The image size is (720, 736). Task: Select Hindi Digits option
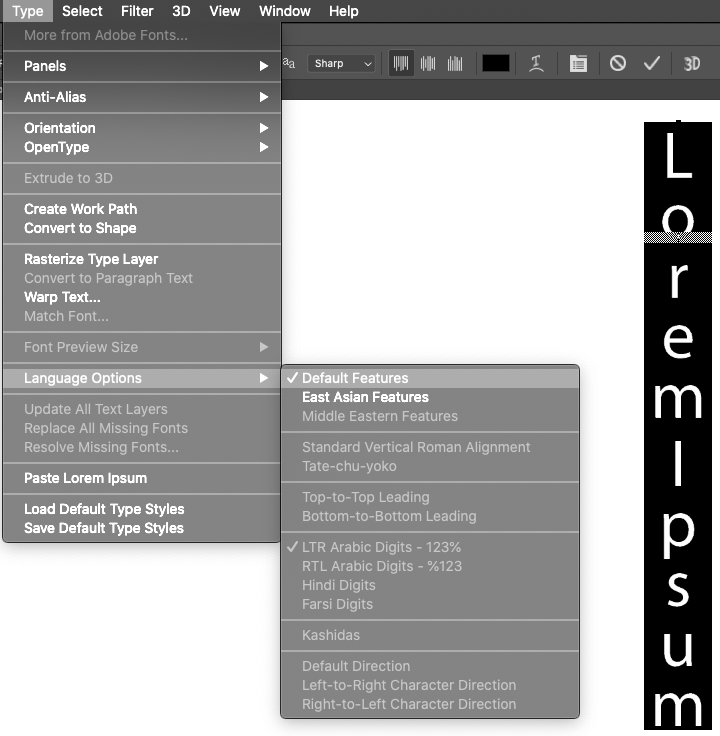pos(430,585)
